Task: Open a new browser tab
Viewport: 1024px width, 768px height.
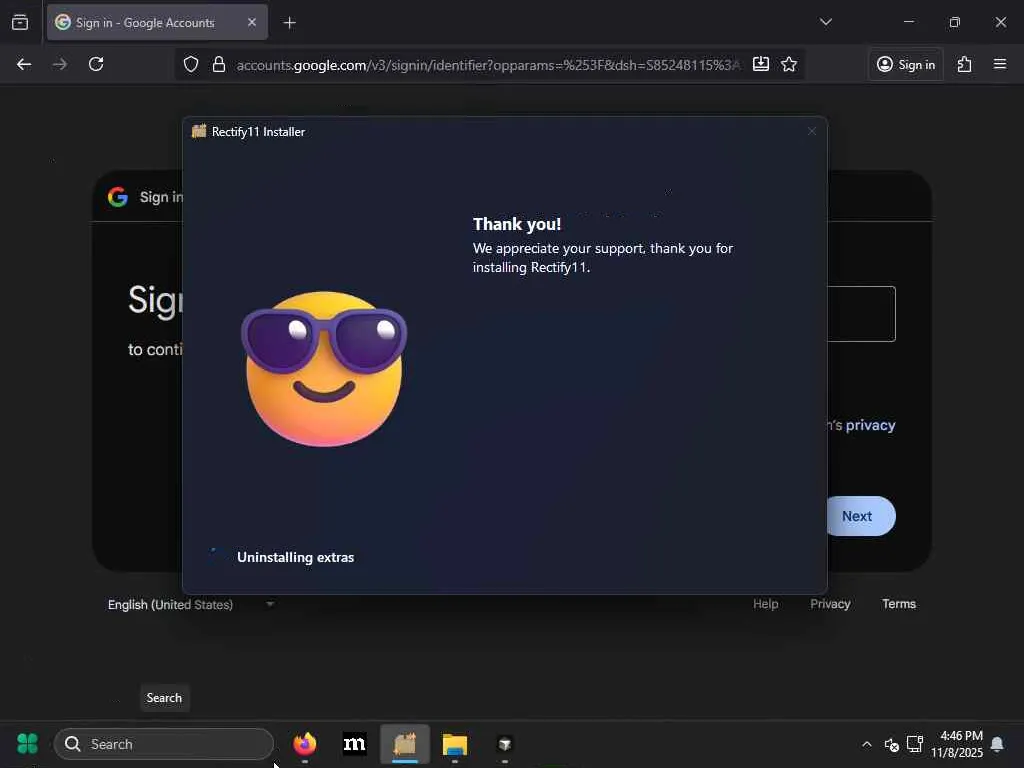Action: [x=289, y=23]
